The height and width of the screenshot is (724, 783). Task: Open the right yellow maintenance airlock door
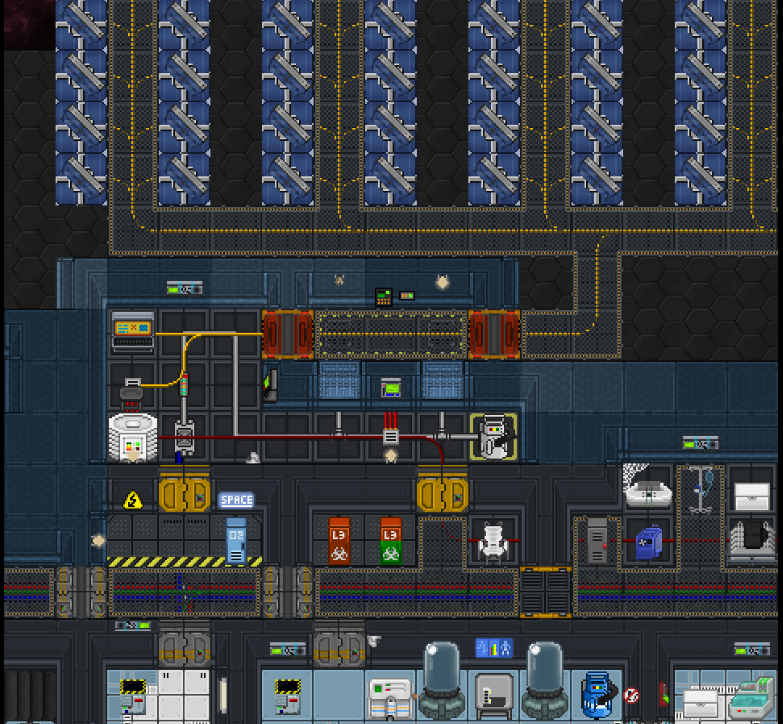[442, 495]
